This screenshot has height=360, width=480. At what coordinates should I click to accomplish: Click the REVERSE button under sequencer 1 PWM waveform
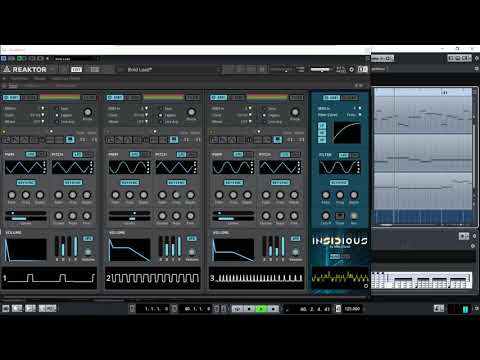pos(26,183)
